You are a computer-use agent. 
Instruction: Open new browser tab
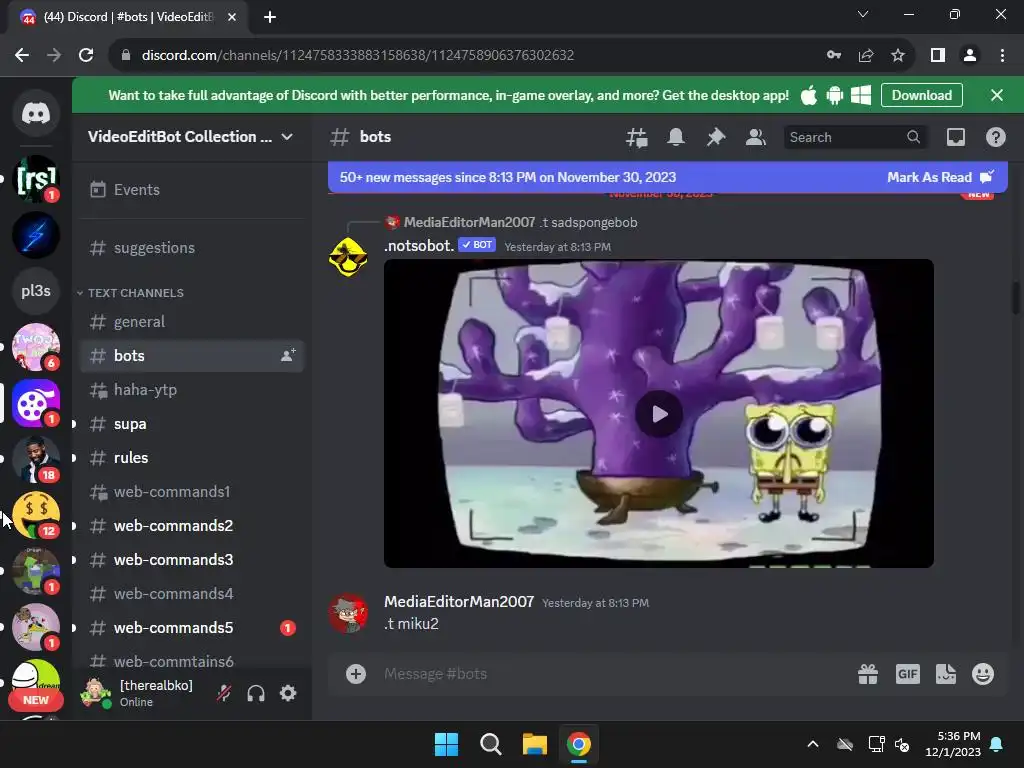click(x=270, y=17)
